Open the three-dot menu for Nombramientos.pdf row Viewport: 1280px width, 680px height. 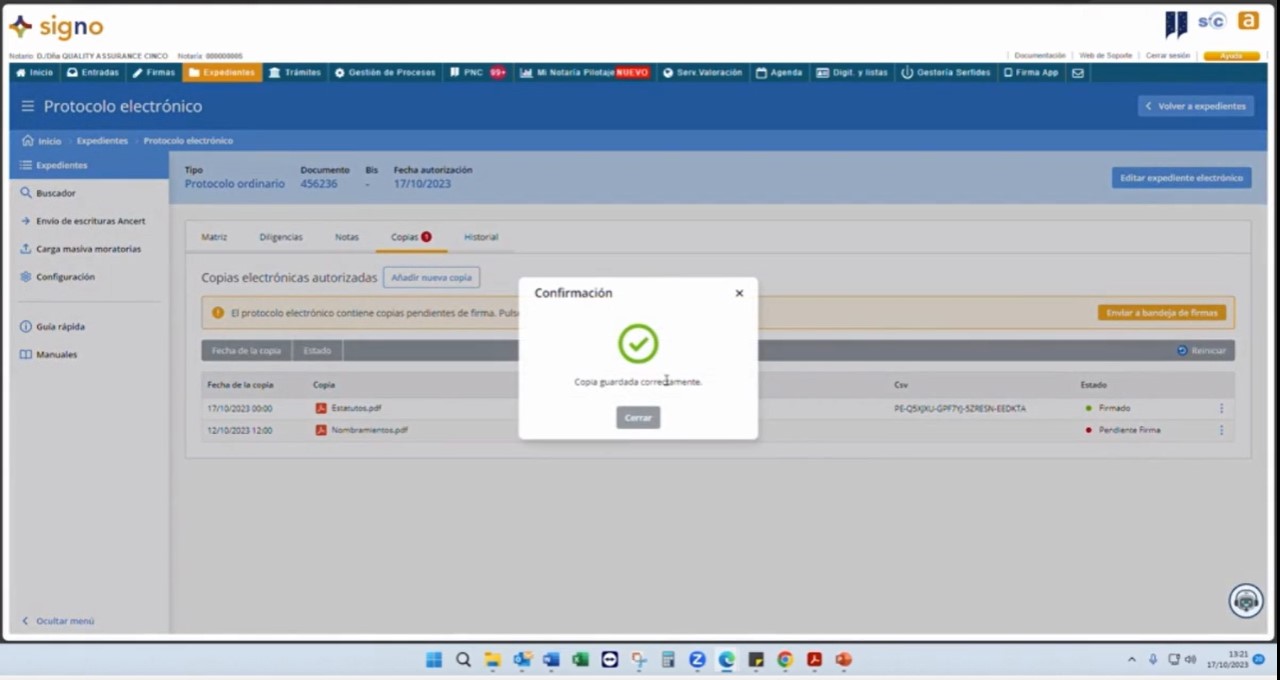click(x=1221, y=430)
